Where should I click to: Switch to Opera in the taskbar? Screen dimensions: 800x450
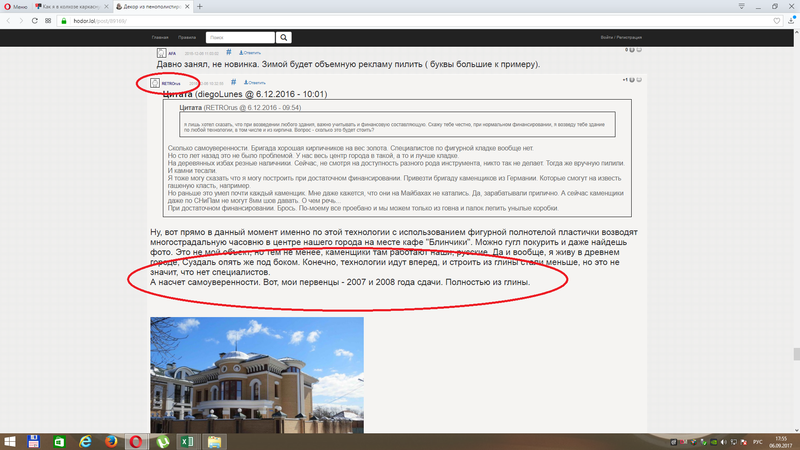(136, 441)
